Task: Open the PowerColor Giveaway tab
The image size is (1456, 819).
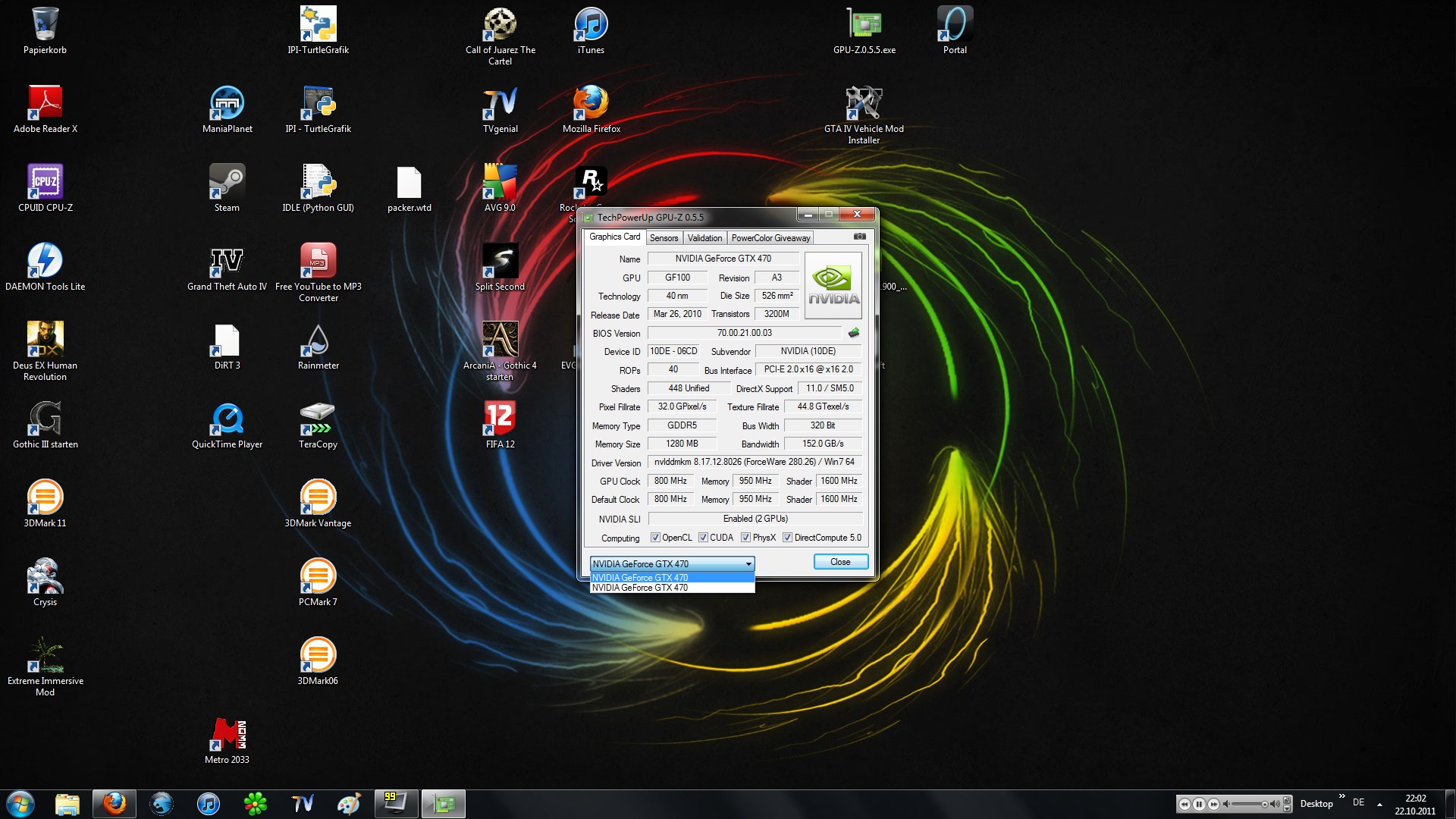Action: coord(770,238)
